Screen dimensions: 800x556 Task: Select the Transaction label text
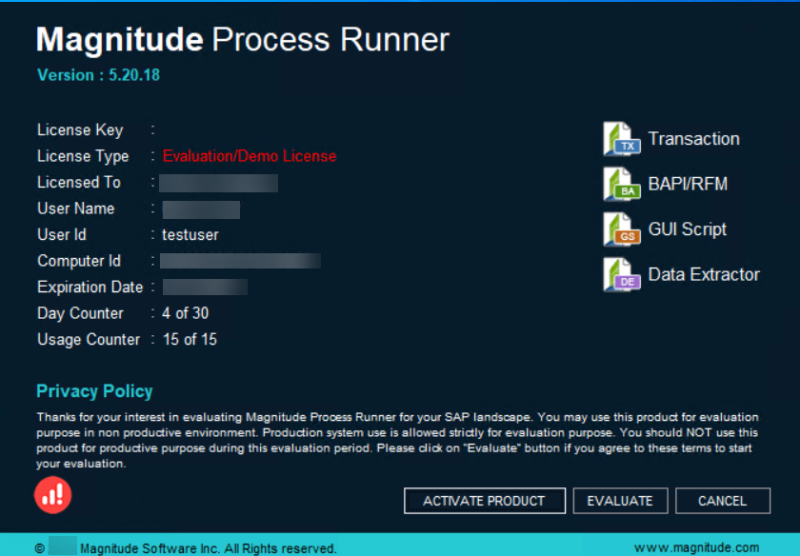coord(693,139)
